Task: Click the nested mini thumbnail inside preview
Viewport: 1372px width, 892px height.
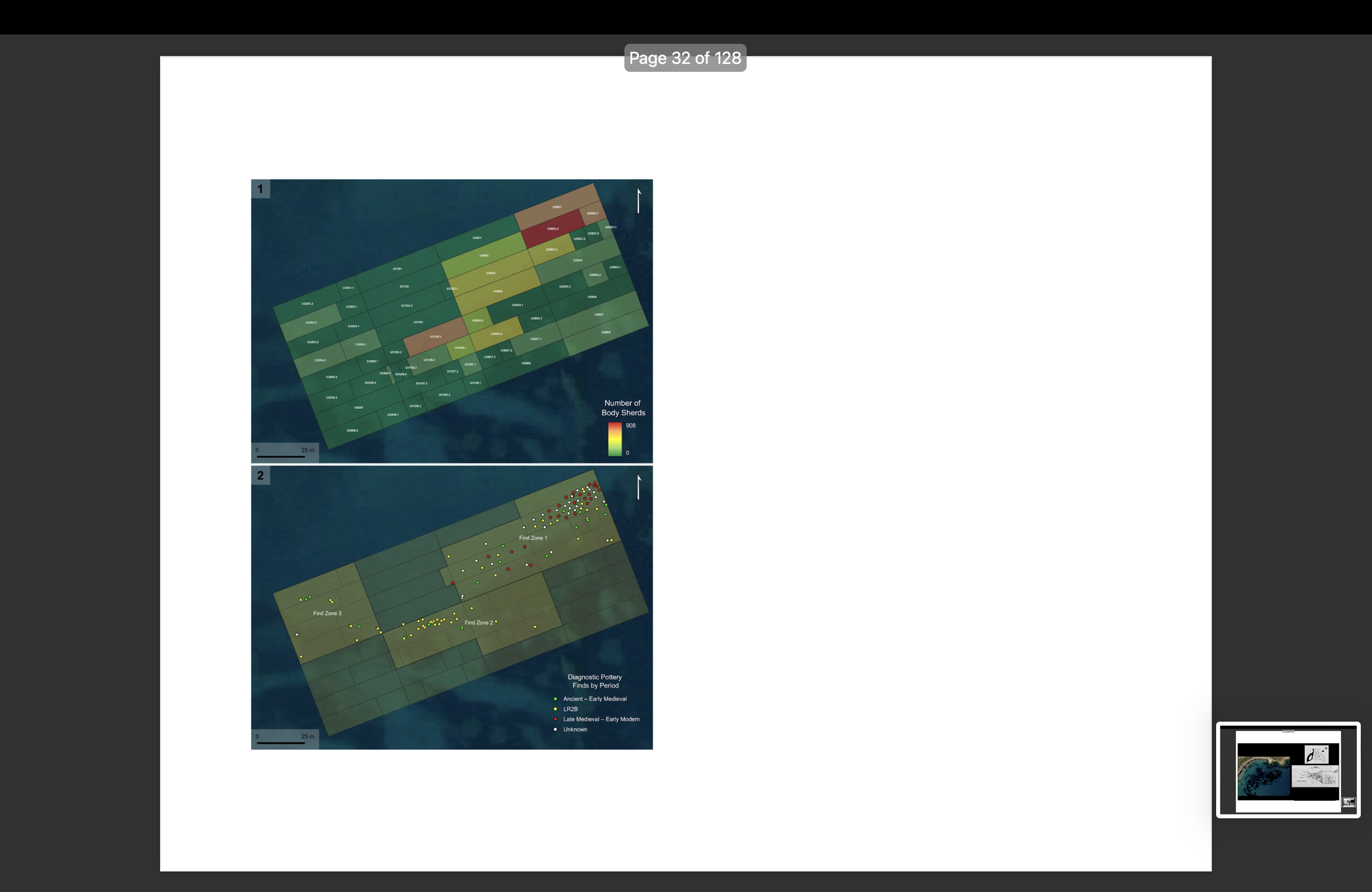Action: pyautogui.click(x=1348, y=802)
